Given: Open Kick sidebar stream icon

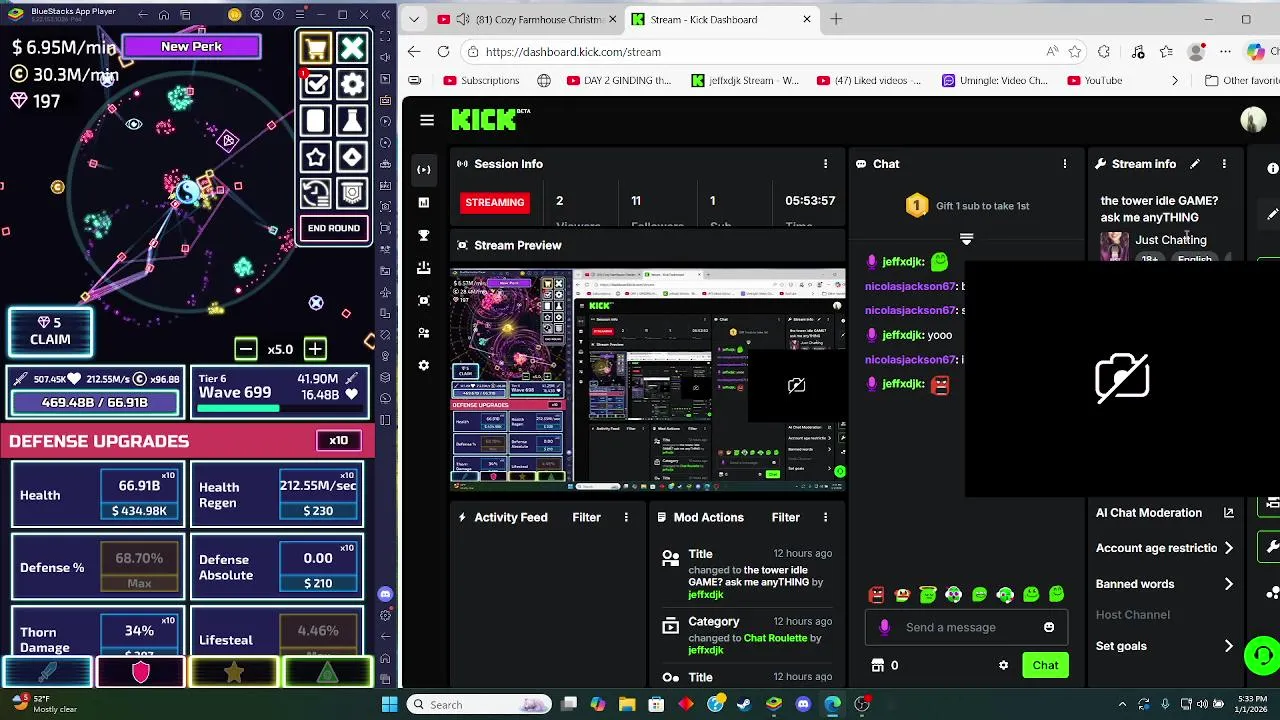Looking at the screenshot, I should tap(424, 170).
